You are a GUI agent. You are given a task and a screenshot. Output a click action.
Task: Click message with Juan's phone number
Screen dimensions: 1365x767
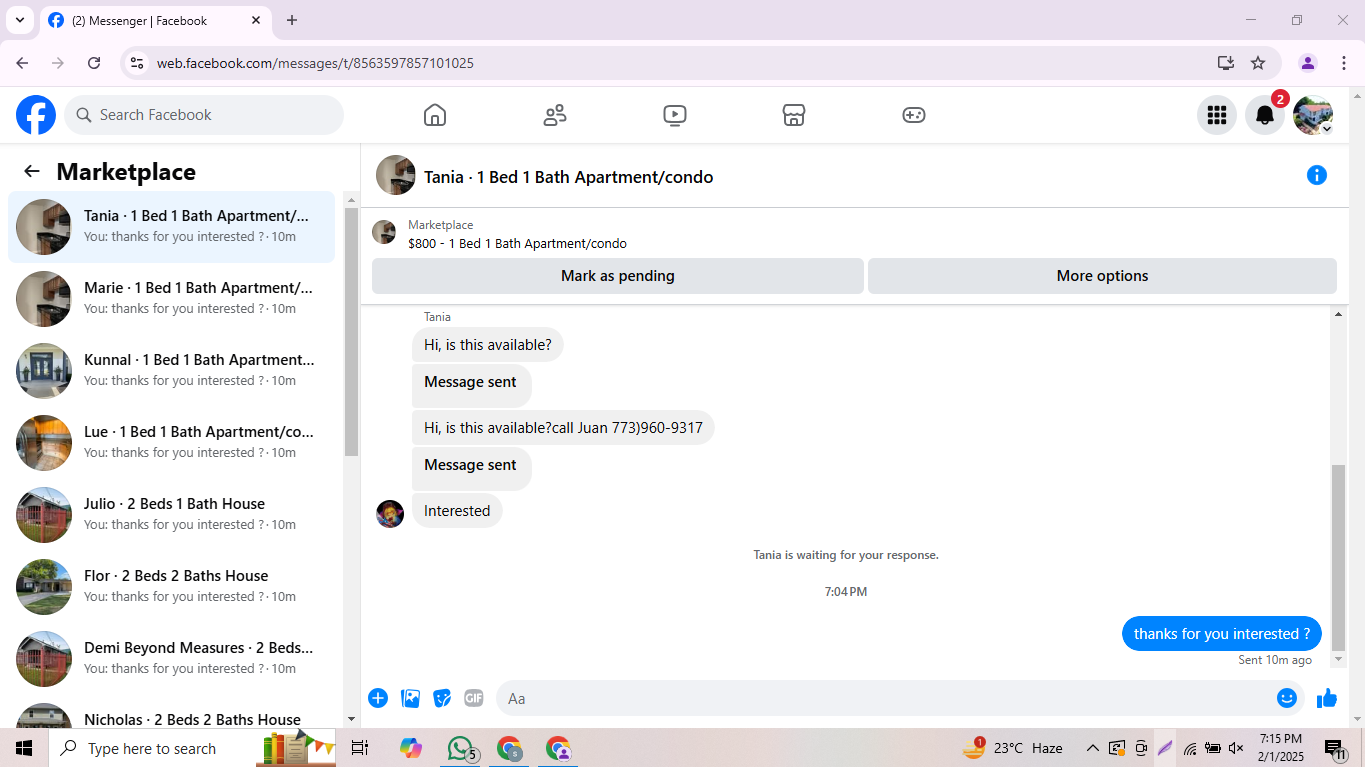tap(563, 428)
